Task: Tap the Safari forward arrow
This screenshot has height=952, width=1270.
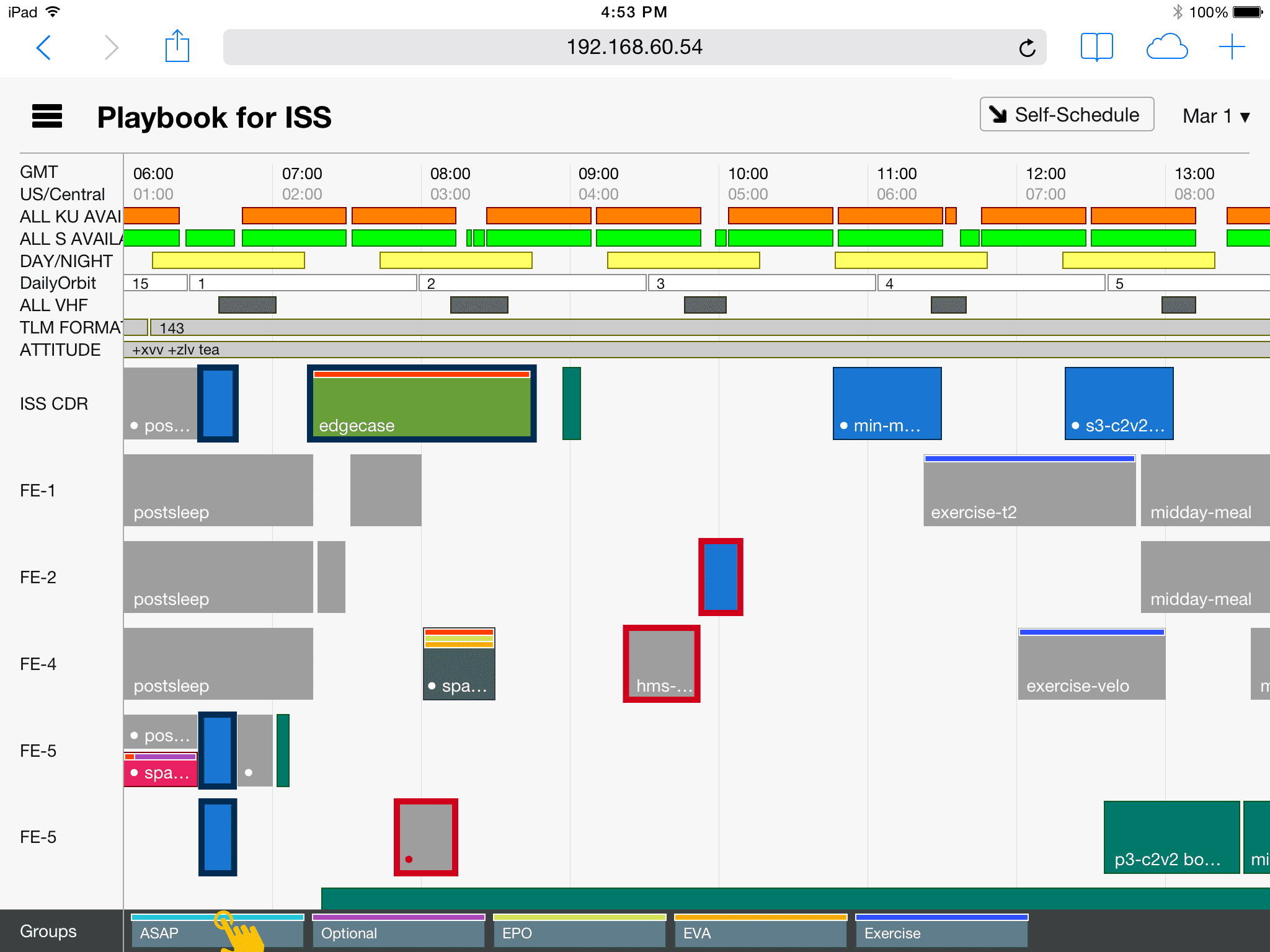Action: [x=112, y=47]
